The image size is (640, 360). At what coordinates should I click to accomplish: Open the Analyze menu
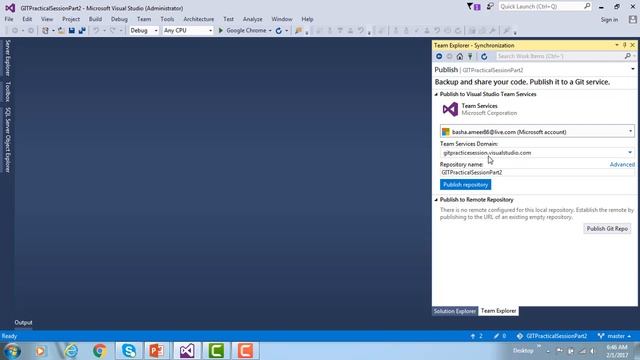click(x=252, y=19)
